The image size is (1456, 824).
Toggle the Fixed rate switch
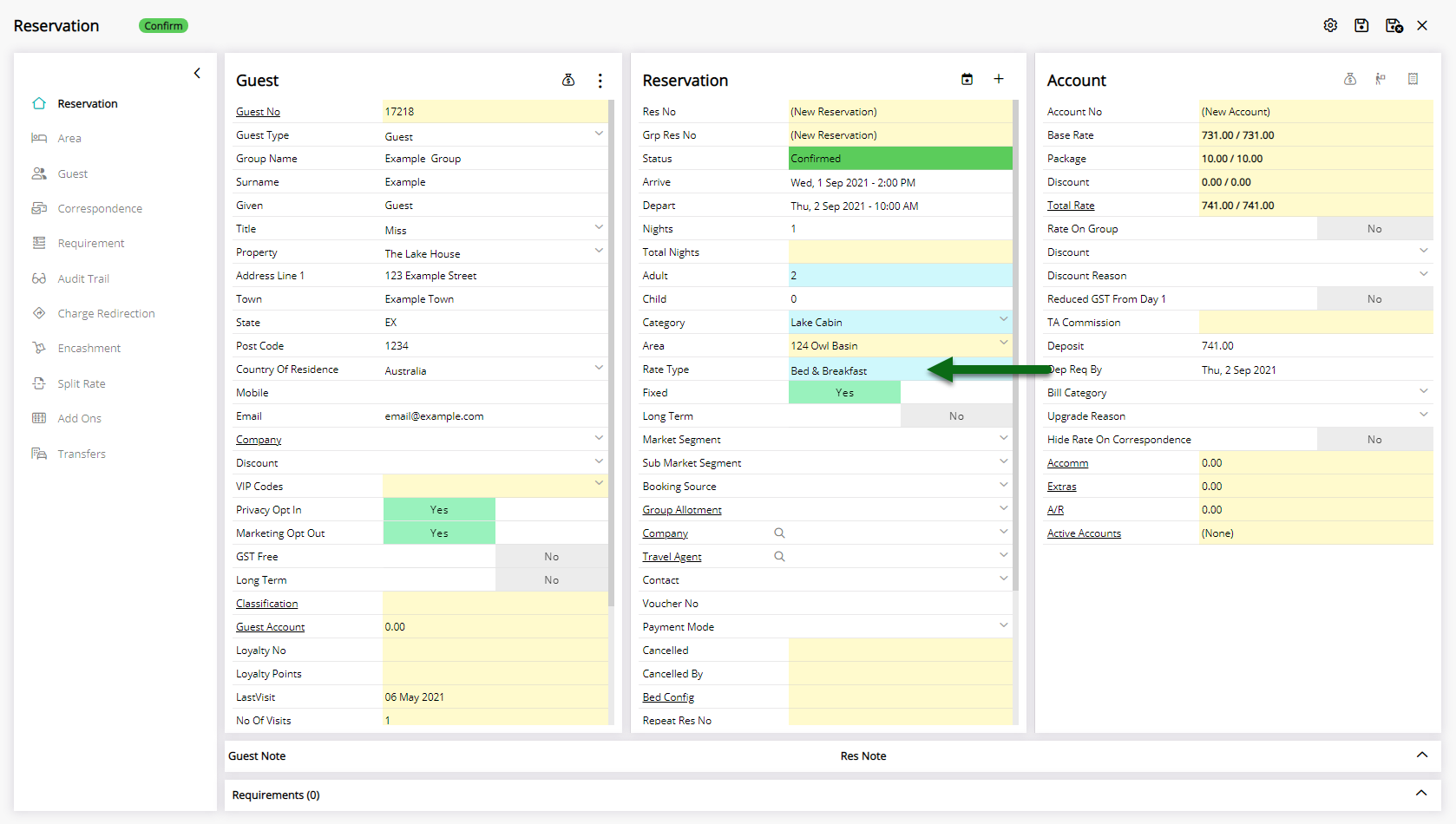tap(901, 392)
